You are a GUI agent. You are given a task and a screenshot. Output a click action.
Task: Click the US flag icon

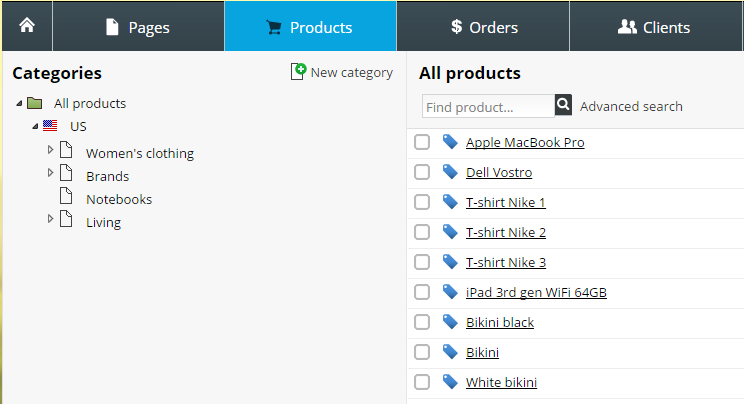pos(50,126)
